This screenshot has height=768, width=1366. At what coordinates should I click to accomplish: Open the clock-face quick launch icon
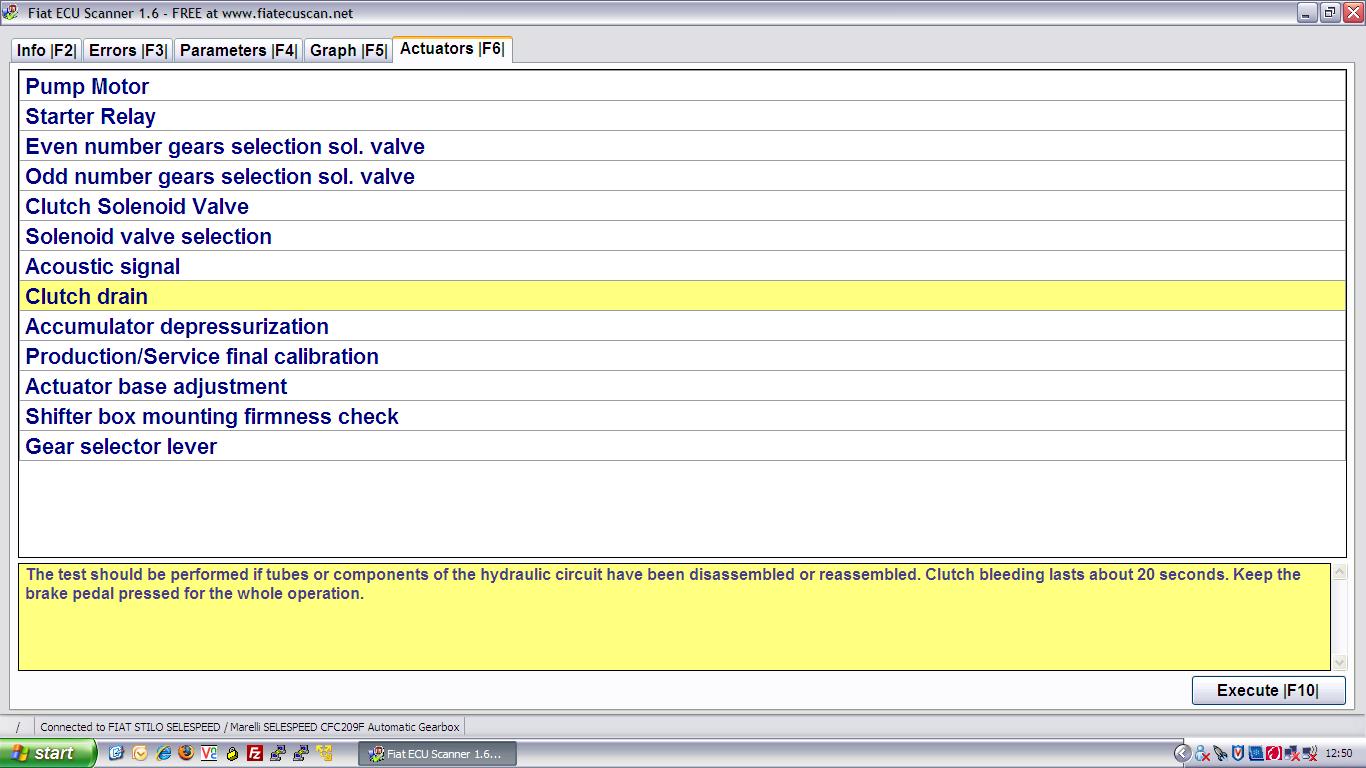tap(140, 753)
